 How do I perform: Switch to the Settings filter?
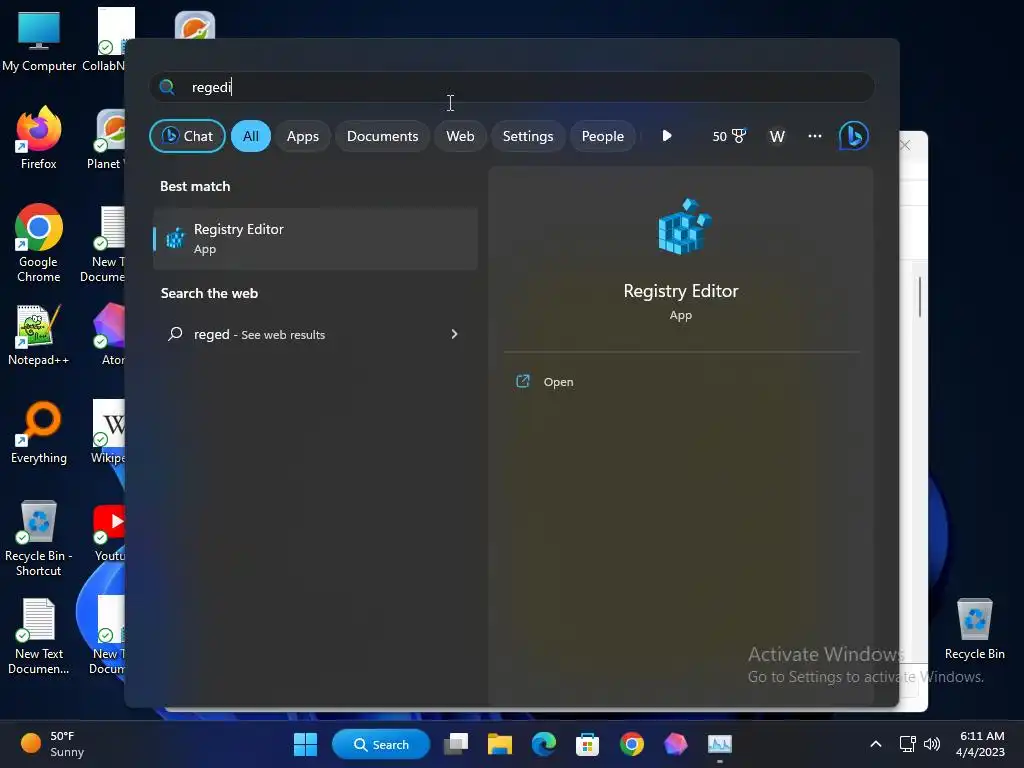tap(528, 136)
